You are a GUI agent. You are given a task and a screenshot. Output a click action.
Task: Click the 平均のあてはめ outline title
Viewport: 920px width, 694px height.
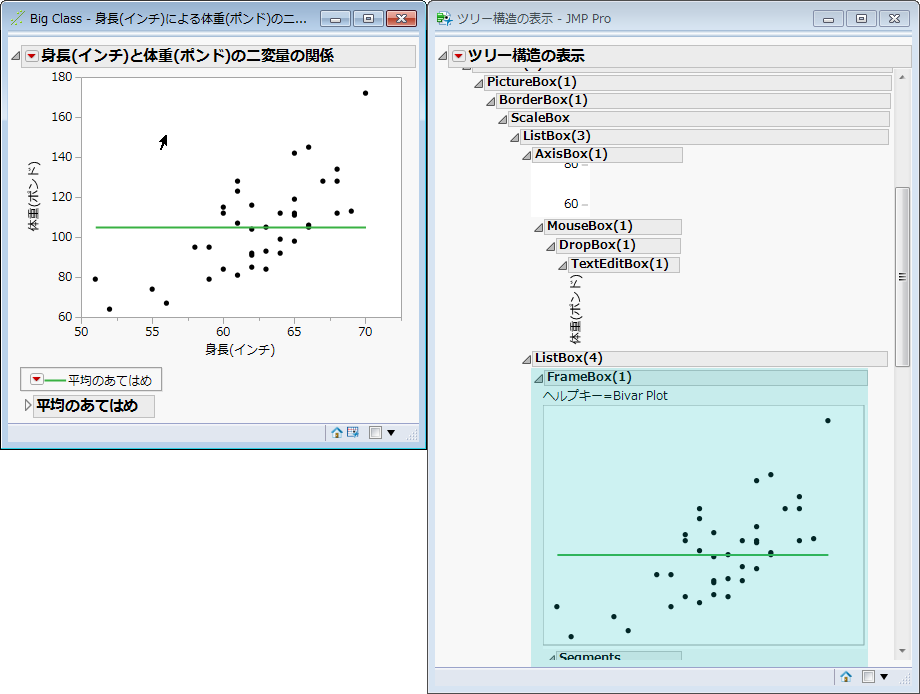point(87,405)
